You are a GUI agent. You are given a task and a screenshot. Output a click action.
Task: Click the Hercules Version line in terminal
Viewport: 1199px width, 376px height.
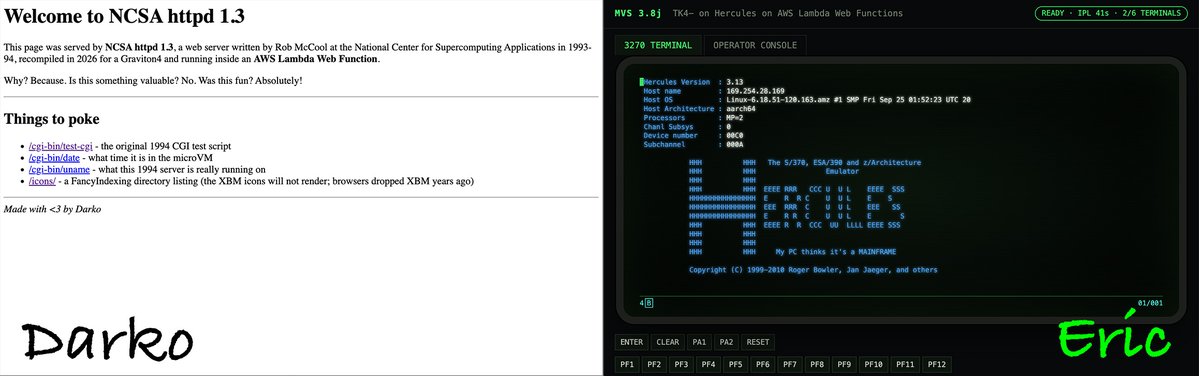[694, 82]
